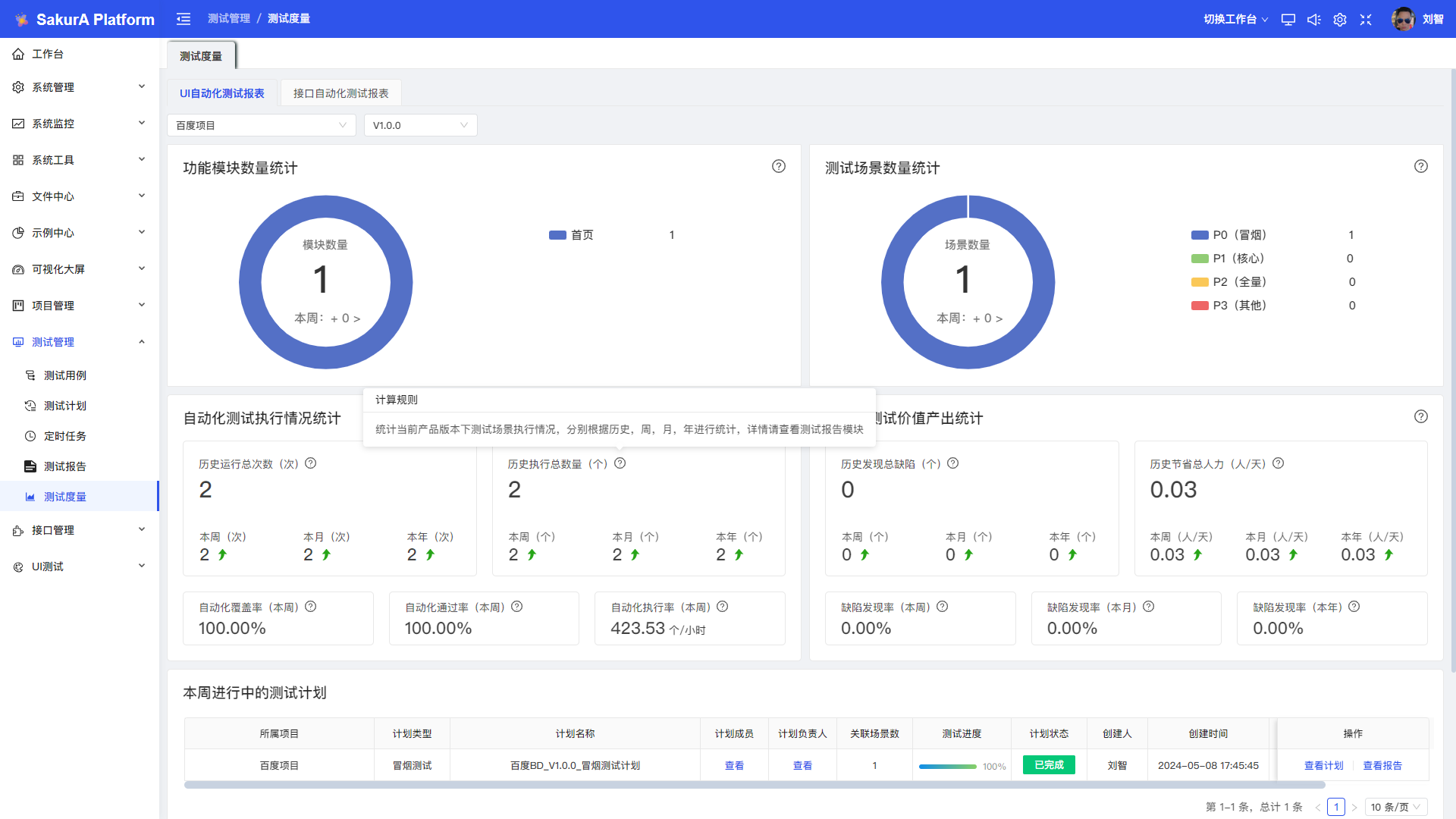Open 测试用例 sidebar item

click(80, 375)
